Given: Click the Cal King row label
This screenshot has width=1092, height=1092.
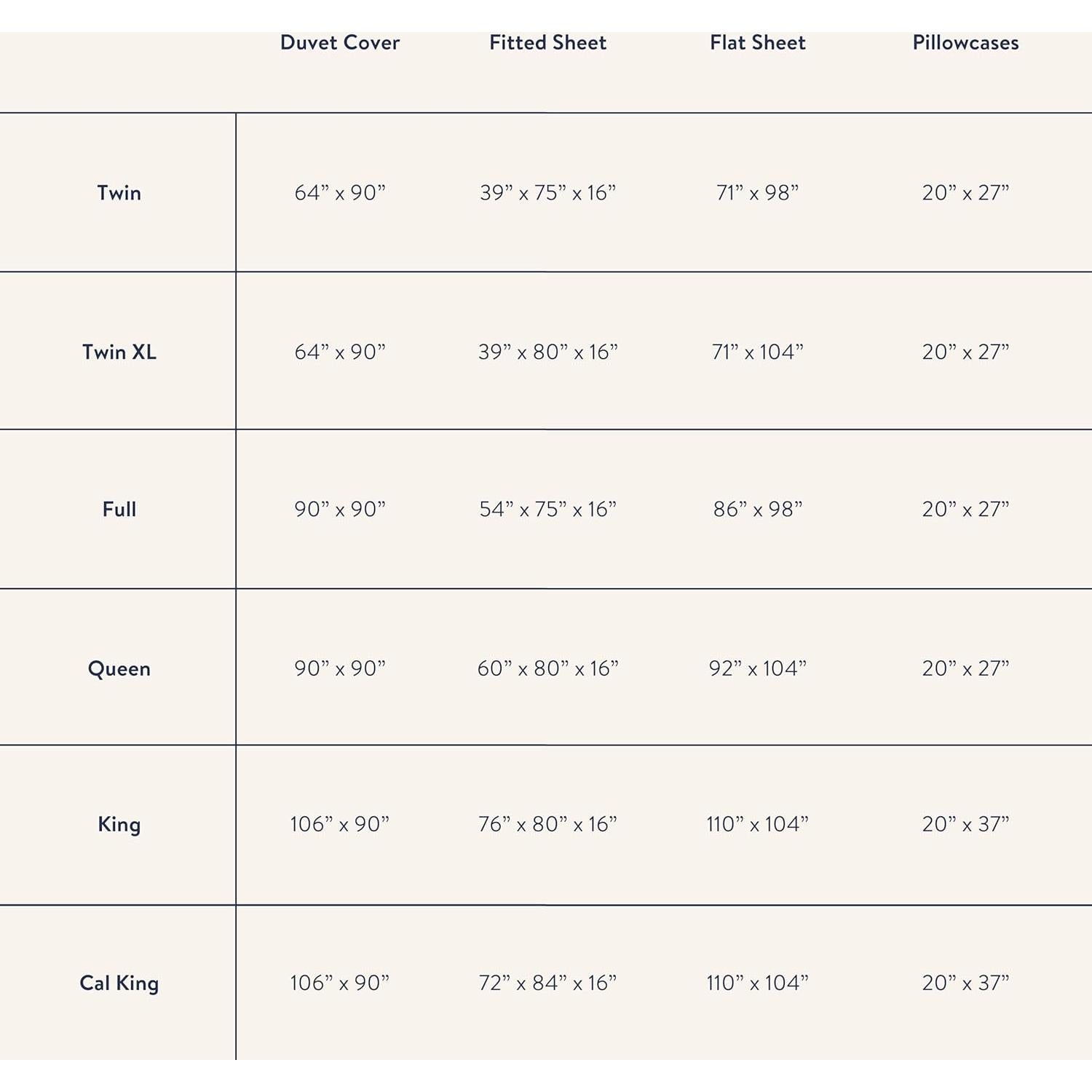Looking at the screenshot, I should coord(119,984).
